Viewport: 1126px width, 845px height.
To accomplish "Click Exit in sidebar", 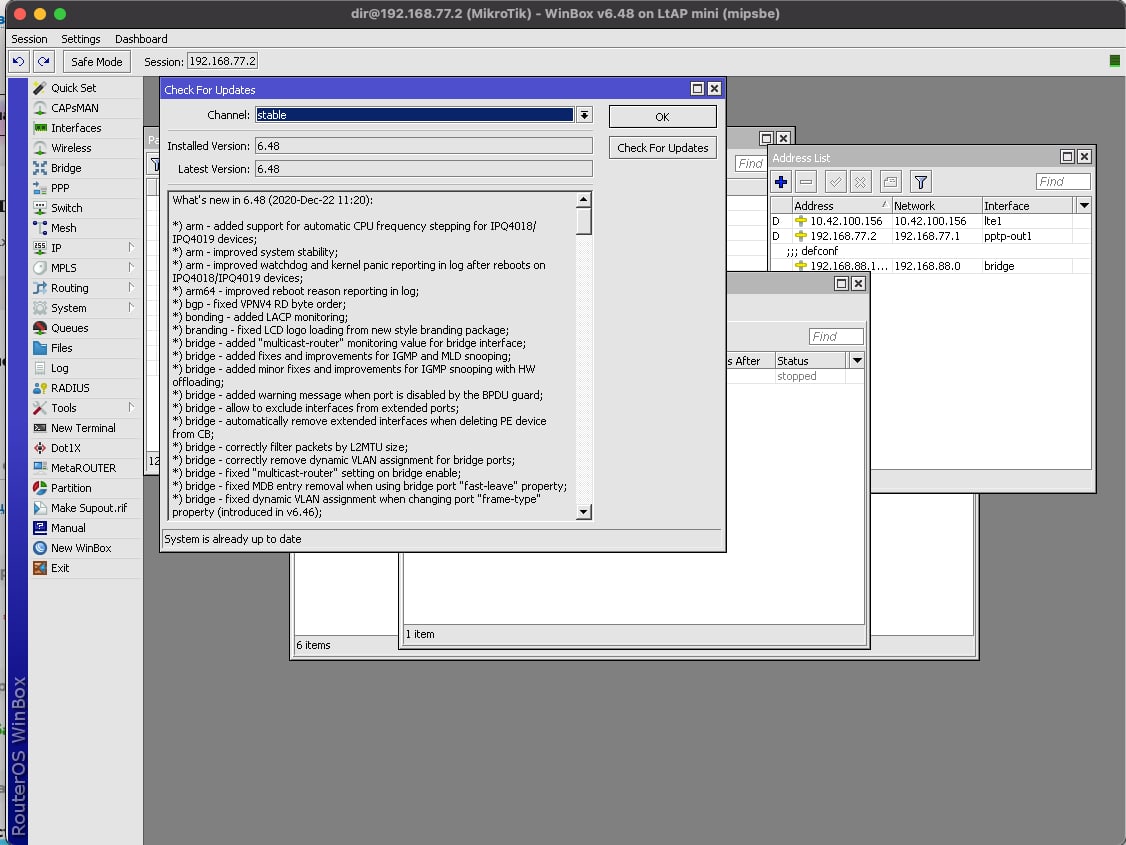I will tap(60, 568).
